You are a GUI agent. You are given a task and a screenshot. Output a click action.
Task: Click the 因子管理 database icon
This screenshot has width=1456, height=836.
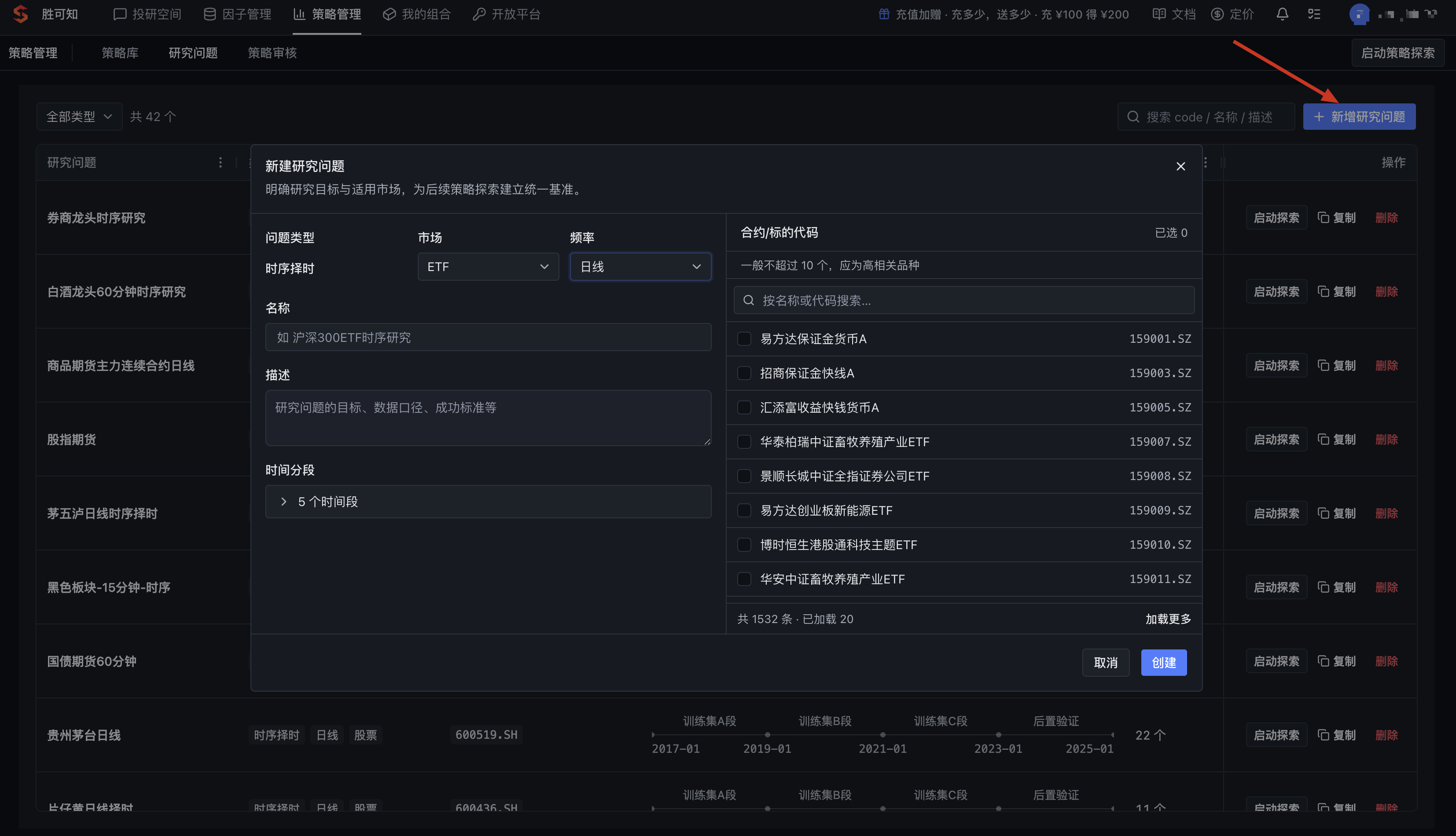click(210, 15)
